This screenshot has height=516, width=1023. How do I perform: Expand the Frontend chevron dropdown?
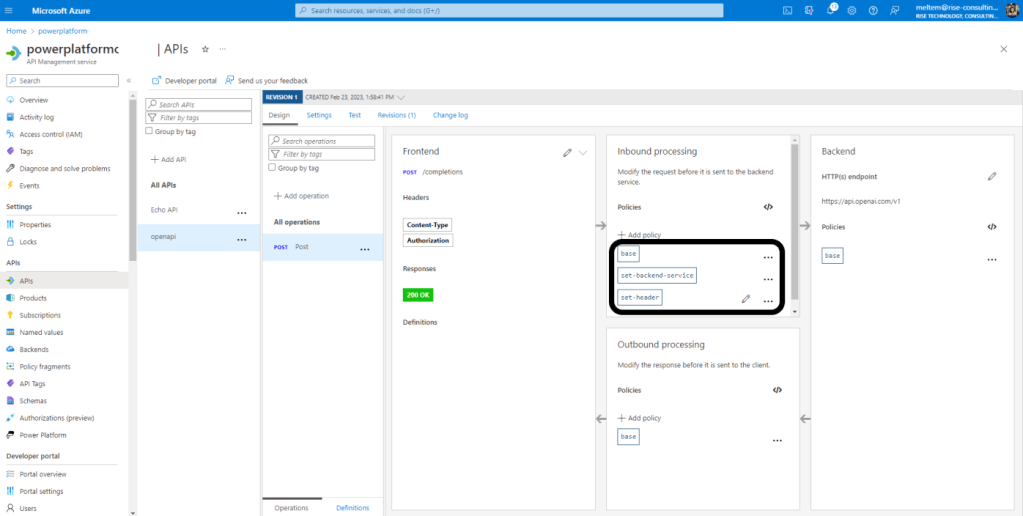[x=583, y=152]
